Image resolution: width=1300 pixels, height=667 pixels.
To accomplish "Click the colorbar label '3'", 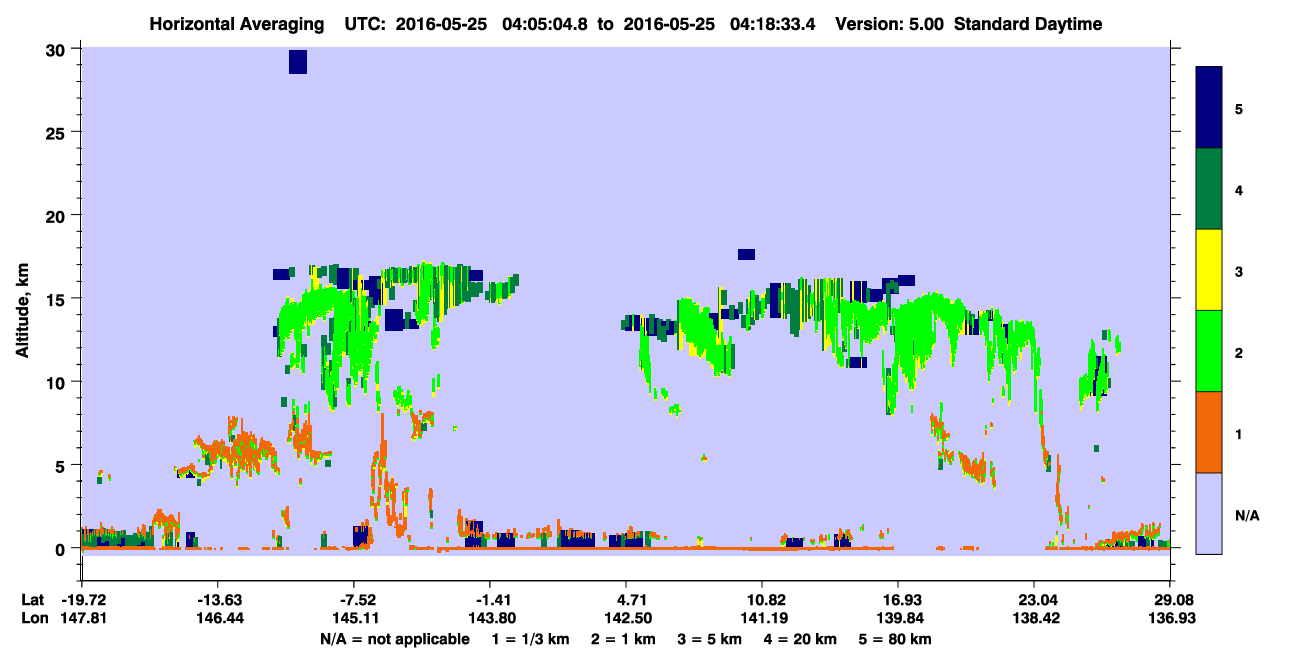I will click(x=1239, y=271).
